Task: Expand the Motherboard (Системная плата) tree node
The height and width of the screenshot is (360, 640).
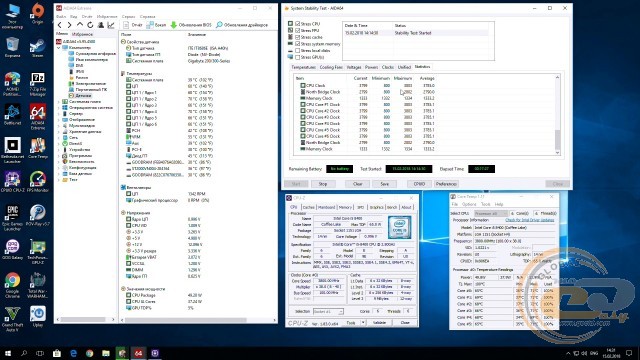Action: (58, 102)
